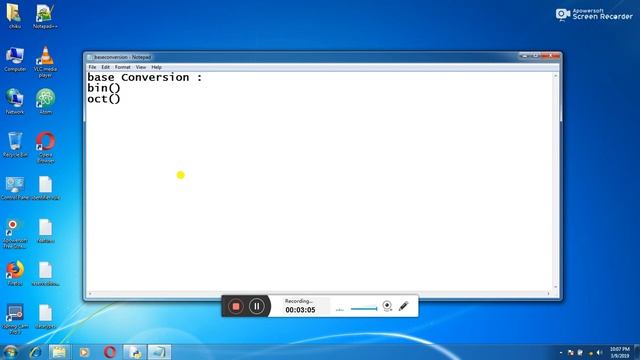Open Opera from the taskbar

109,352
